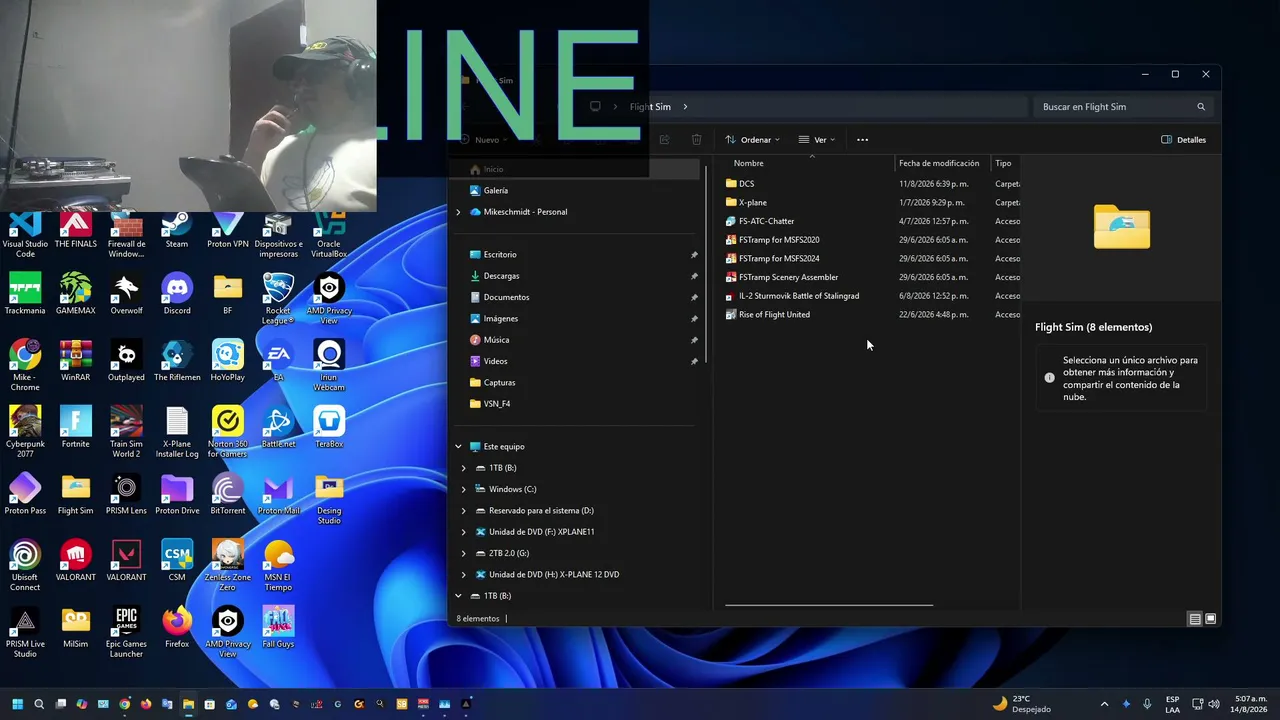Open the Ubisoft Connect desktop icon
Screen dimensions: 1280x720
click(x=25, y=565)
